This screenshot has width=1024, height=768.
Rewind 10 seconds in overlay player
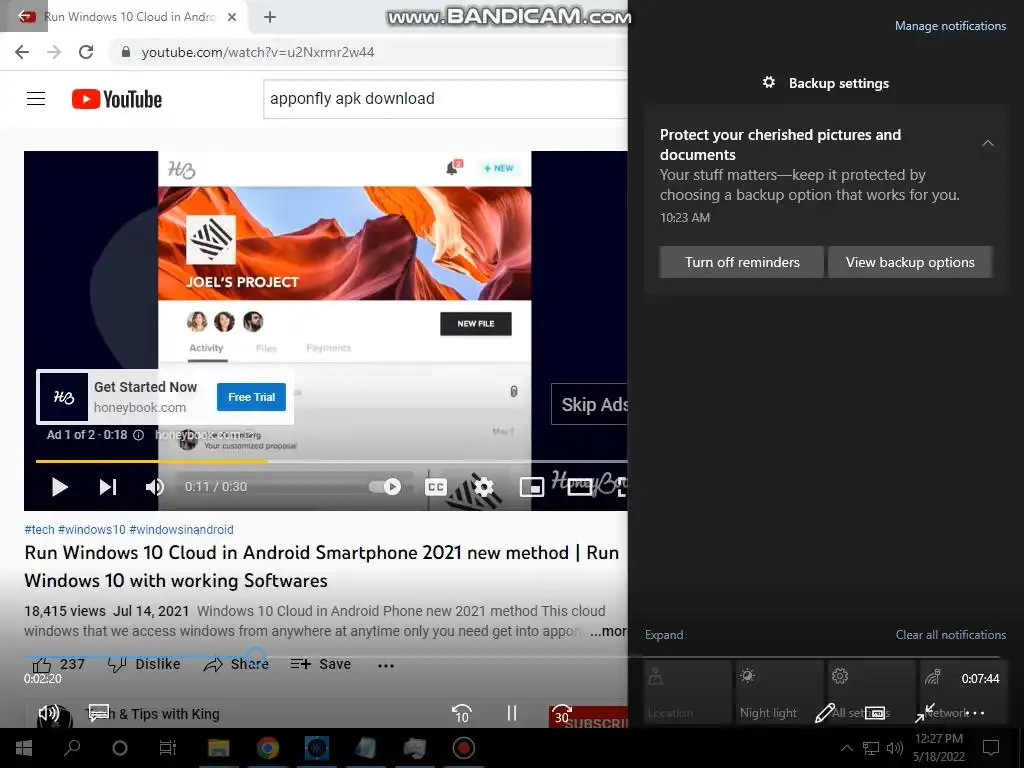click(461, 714)
